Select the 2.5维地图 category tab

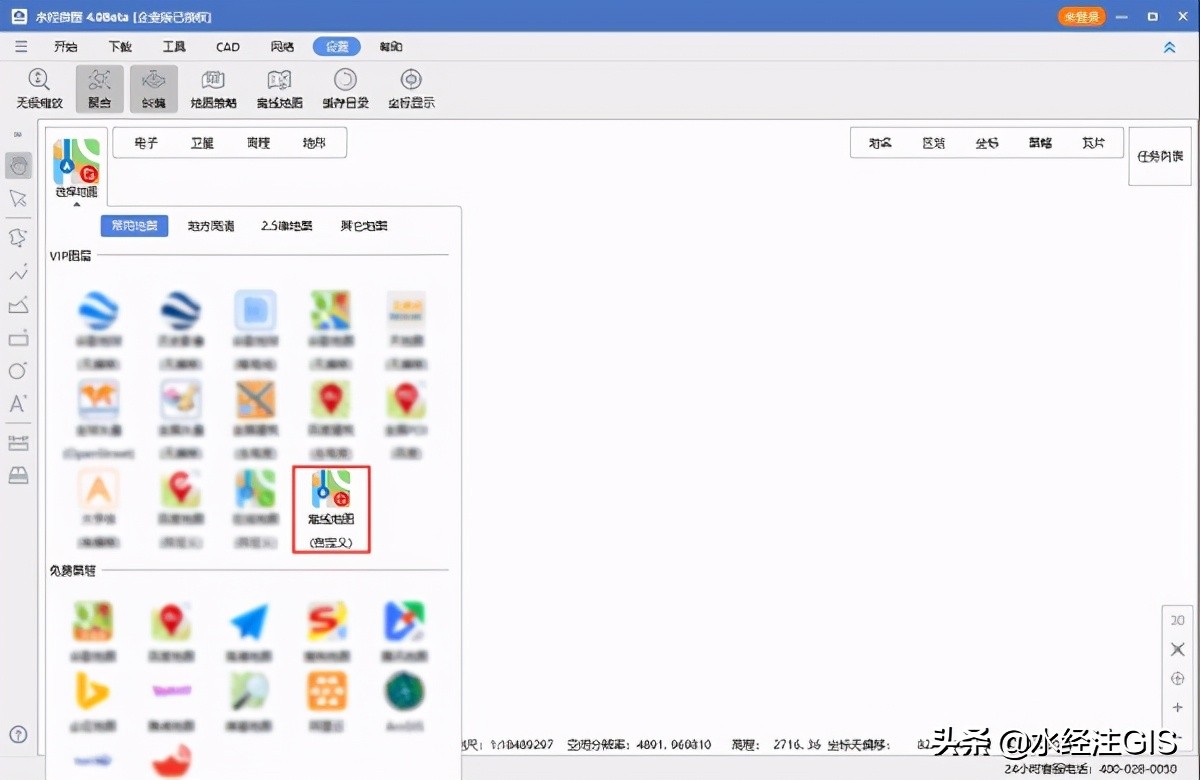(x=287, y=226)
